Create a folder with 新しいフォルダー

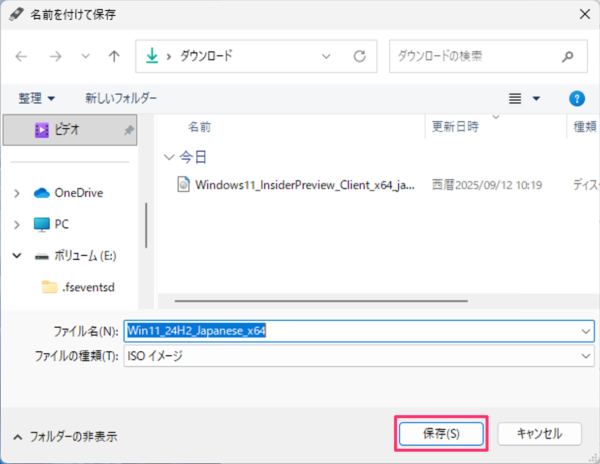pyautogui.click(x=121, y=99)
